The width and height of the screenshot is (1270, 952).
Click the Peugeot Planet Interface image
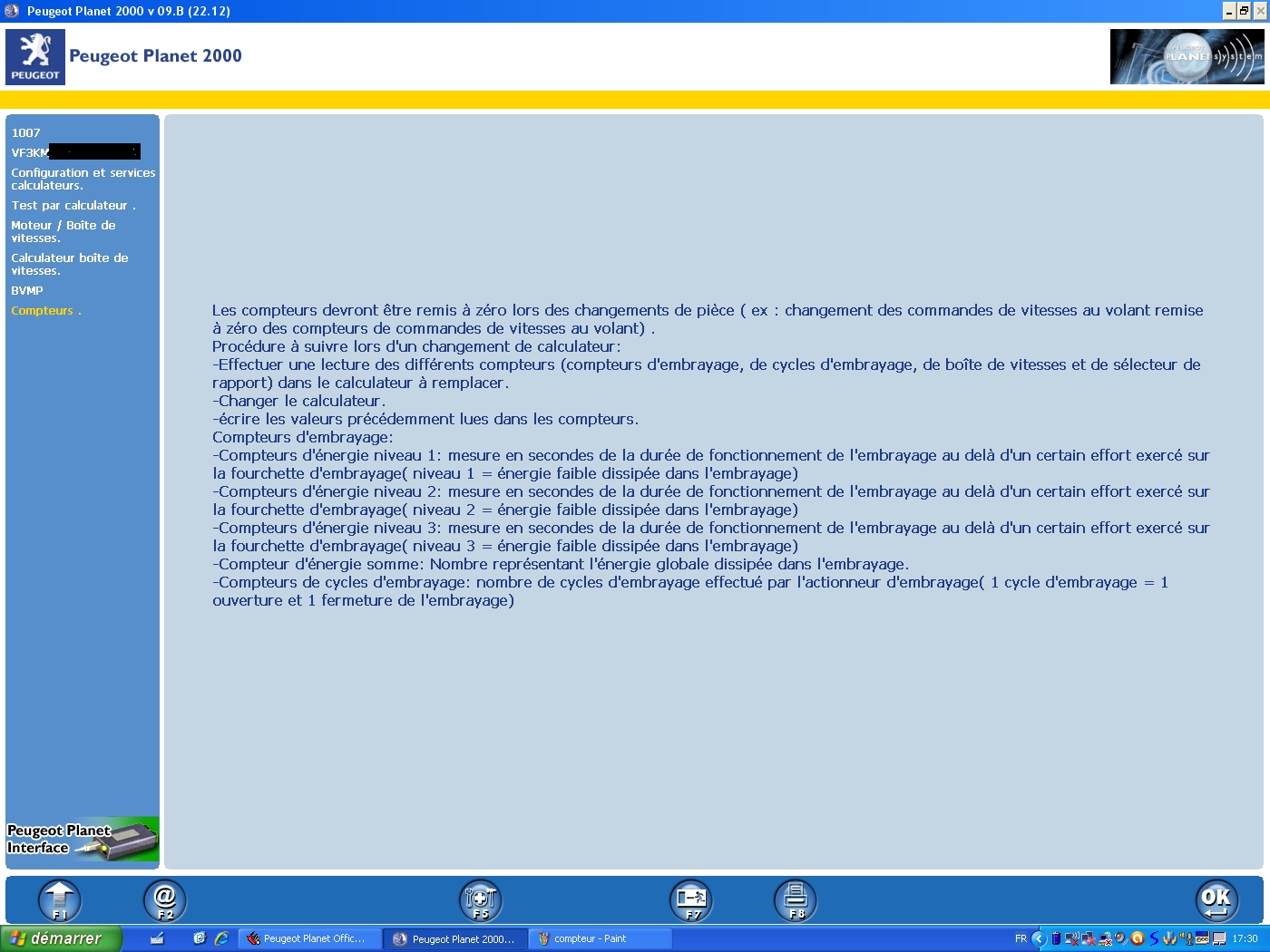[x=83, y=840]
